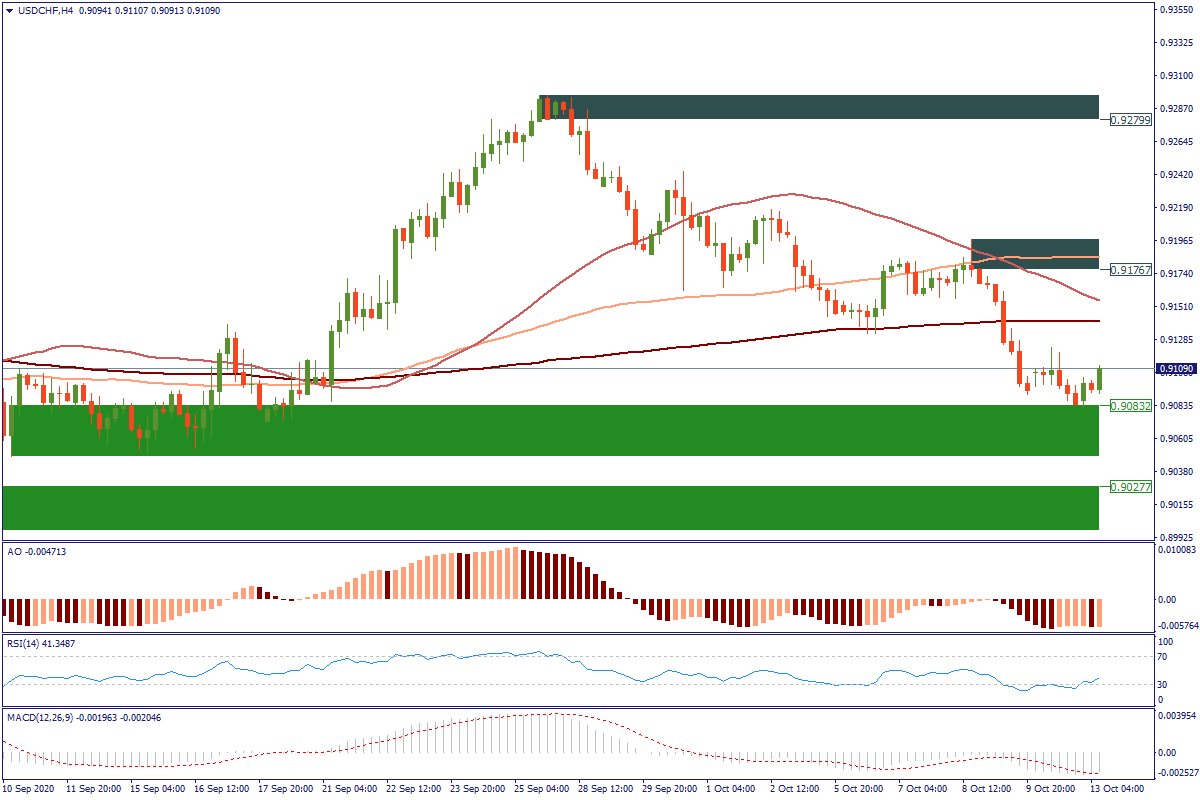Screen dimensions: 1200x800
Task: Select the 0.92799 resistance price label
Action: (1131, 120)
